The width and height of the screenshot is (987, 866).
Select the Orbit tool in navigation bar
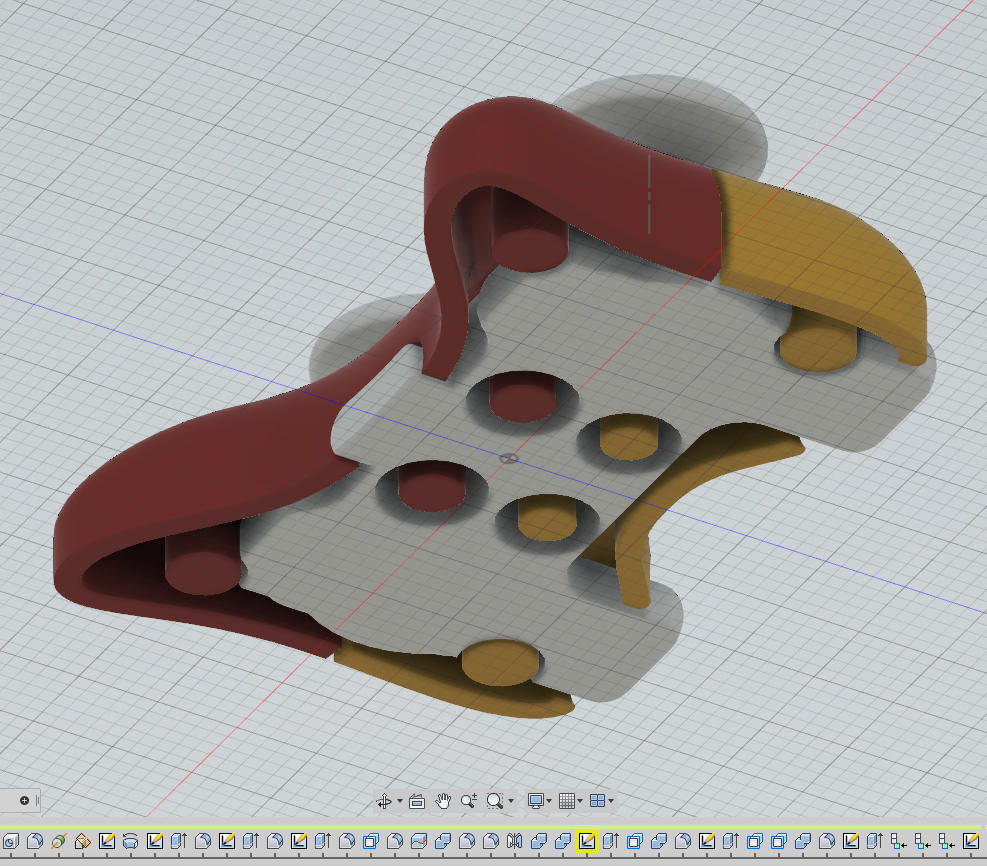click(x=383, y=801)
